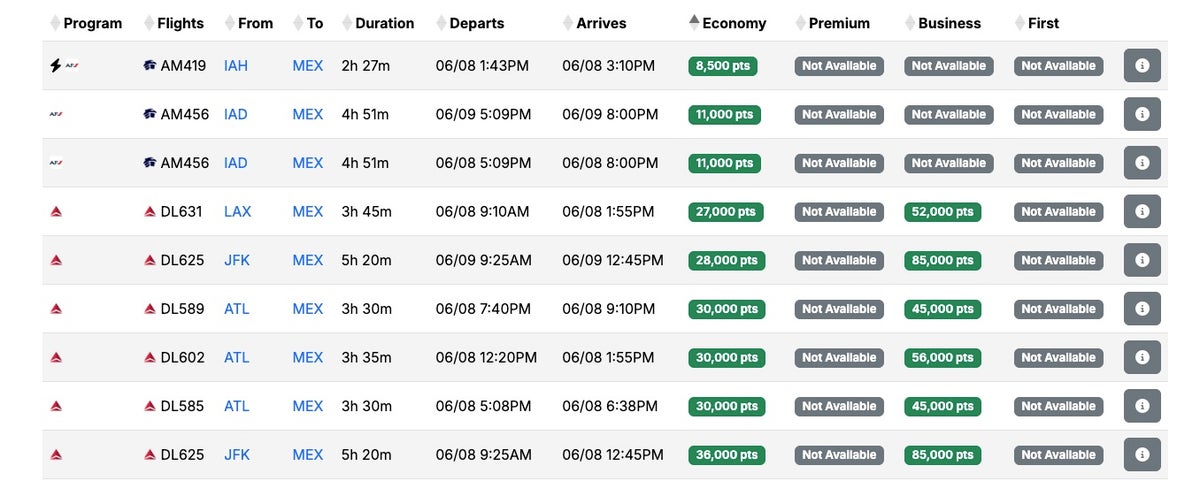Screen dimensions: 1200x481
Task: Click info button on DL589 row
Action: pyautogui.click(x=1142, y=309)
